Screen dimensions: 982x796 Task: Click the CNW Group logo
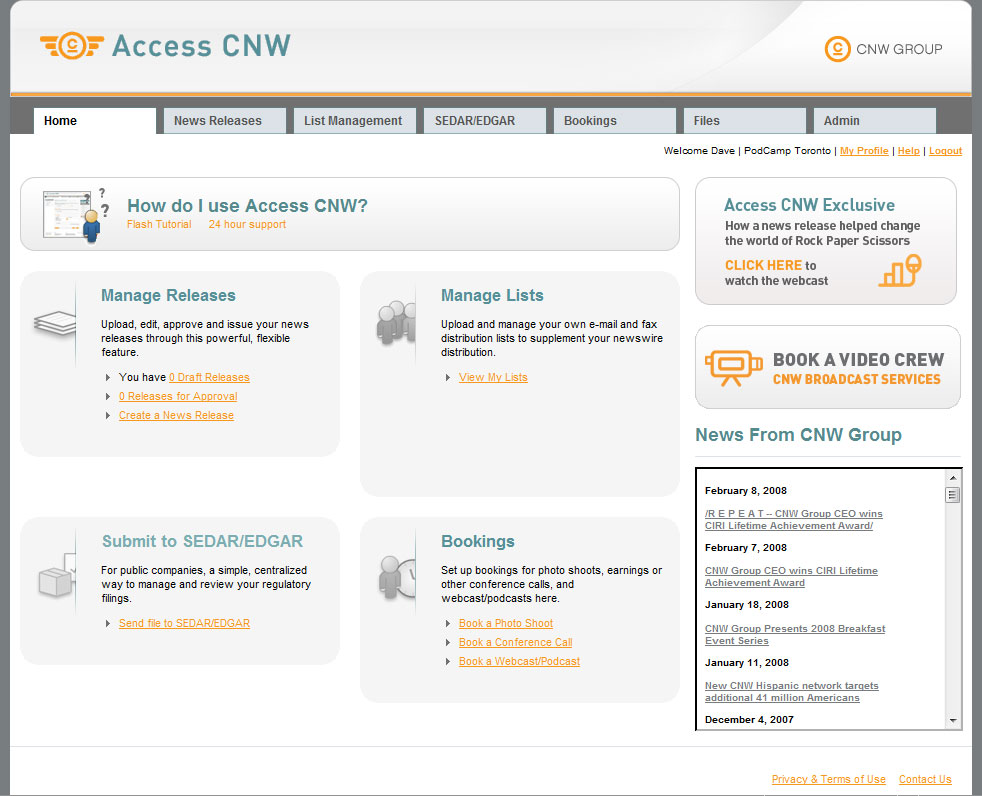(x=883, y=49)
